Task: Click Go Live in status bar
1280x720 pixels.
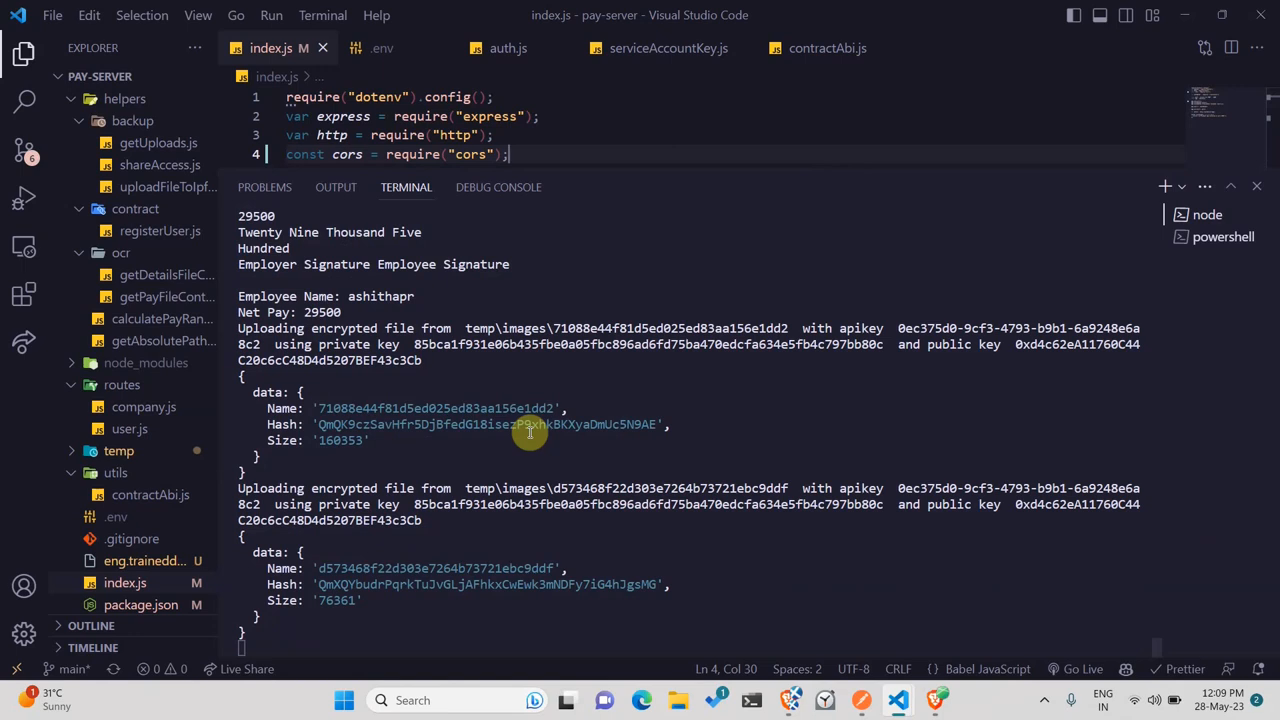Action: coord(1075,669)
